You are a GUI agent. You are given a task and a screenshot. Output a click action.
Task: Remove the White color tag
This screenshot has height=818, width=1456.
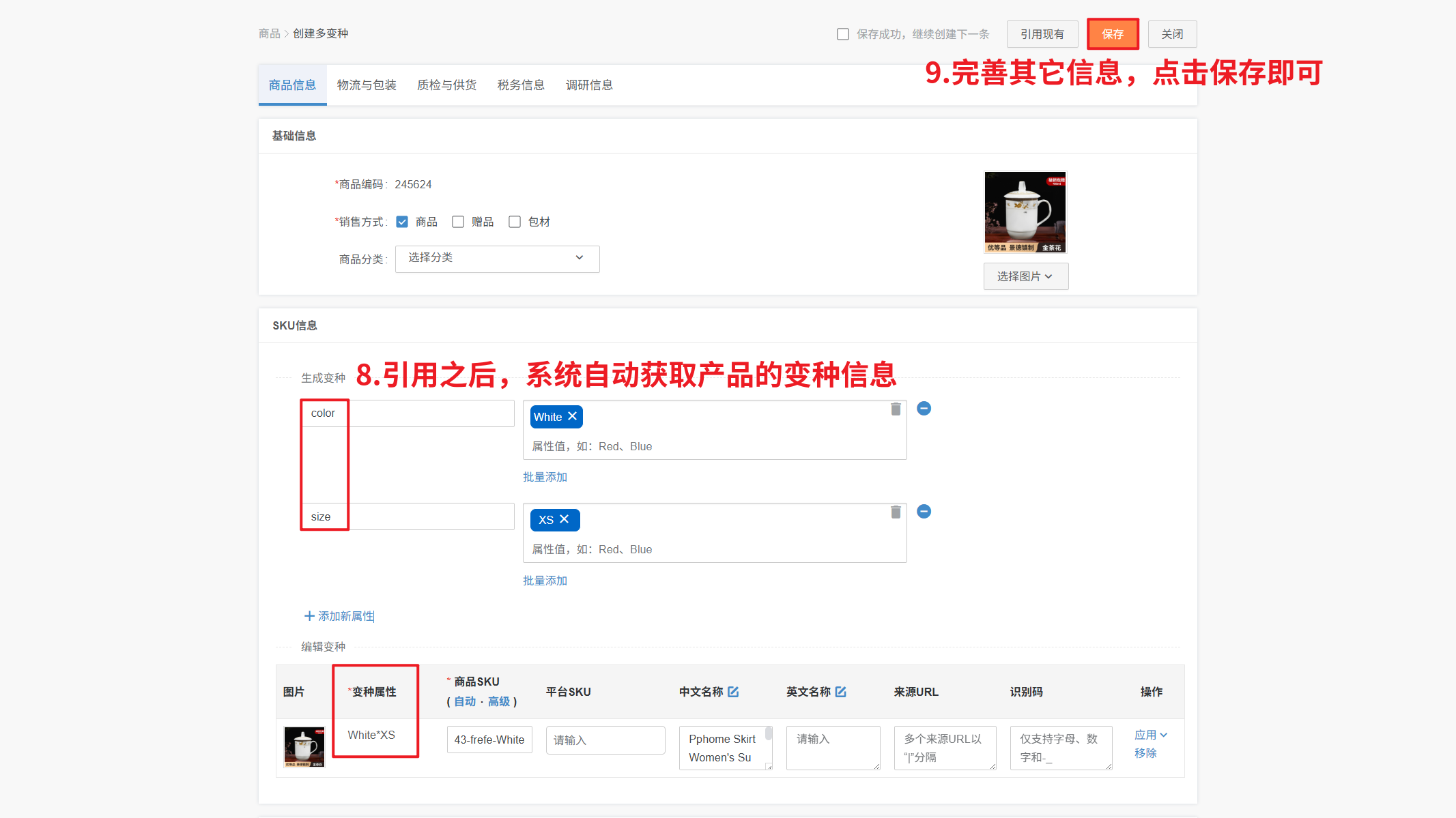pos(572,416)
